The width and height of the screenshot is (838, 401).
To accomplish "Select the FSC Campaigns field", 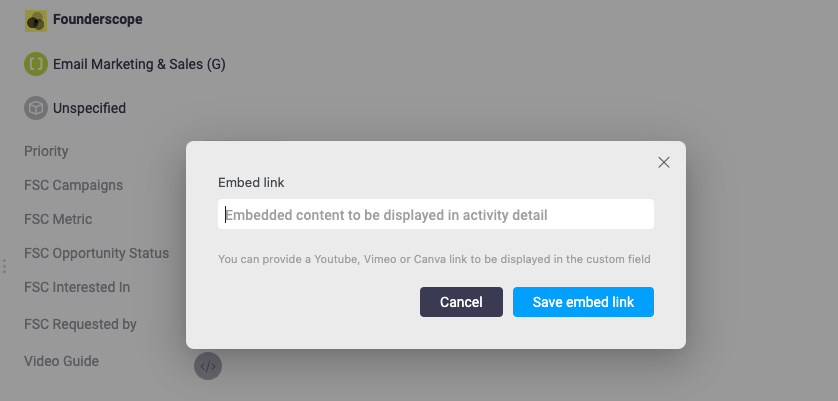I will tap(73, 185).
